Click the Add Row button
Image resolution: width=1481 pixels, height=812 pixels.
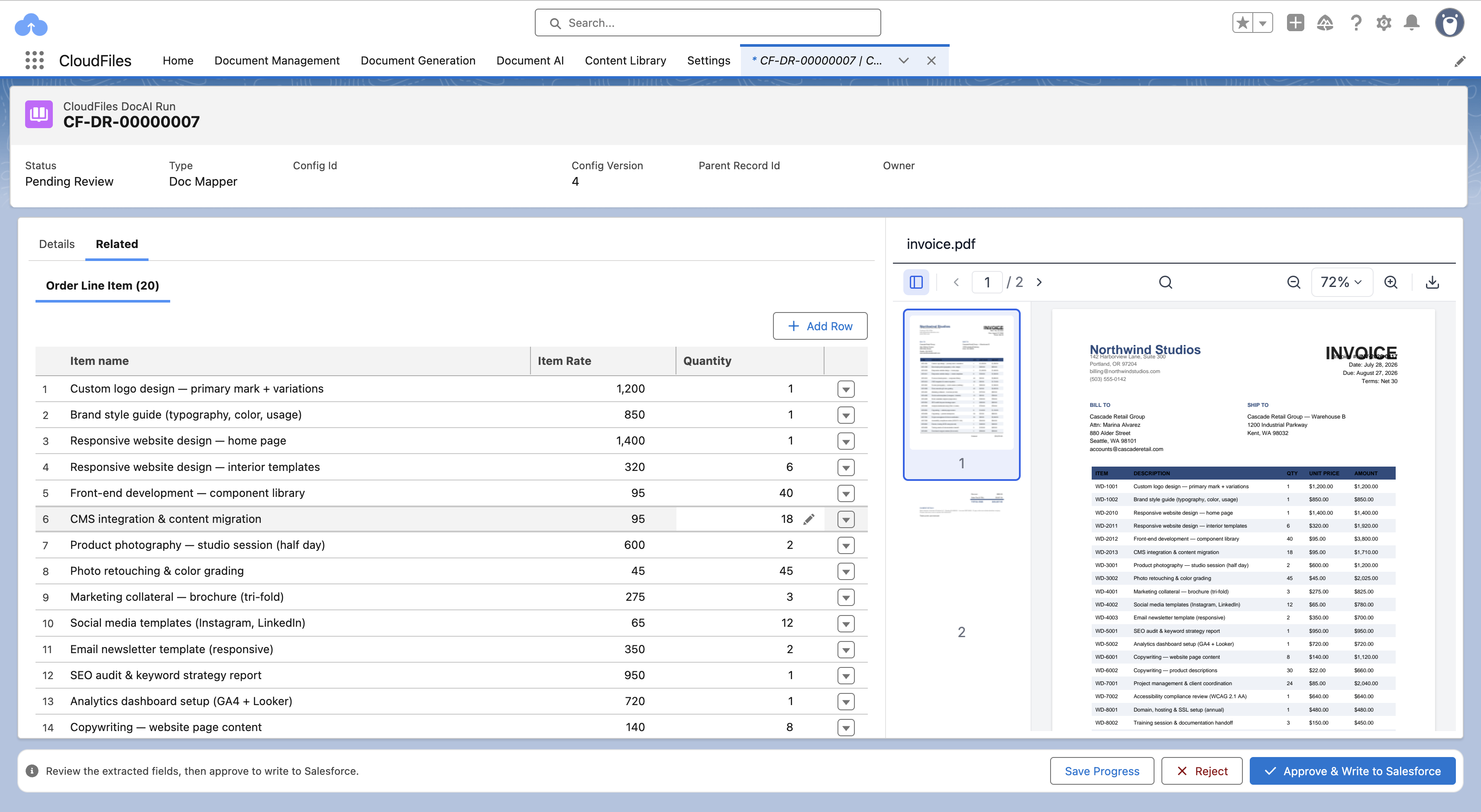coord(820,326)
